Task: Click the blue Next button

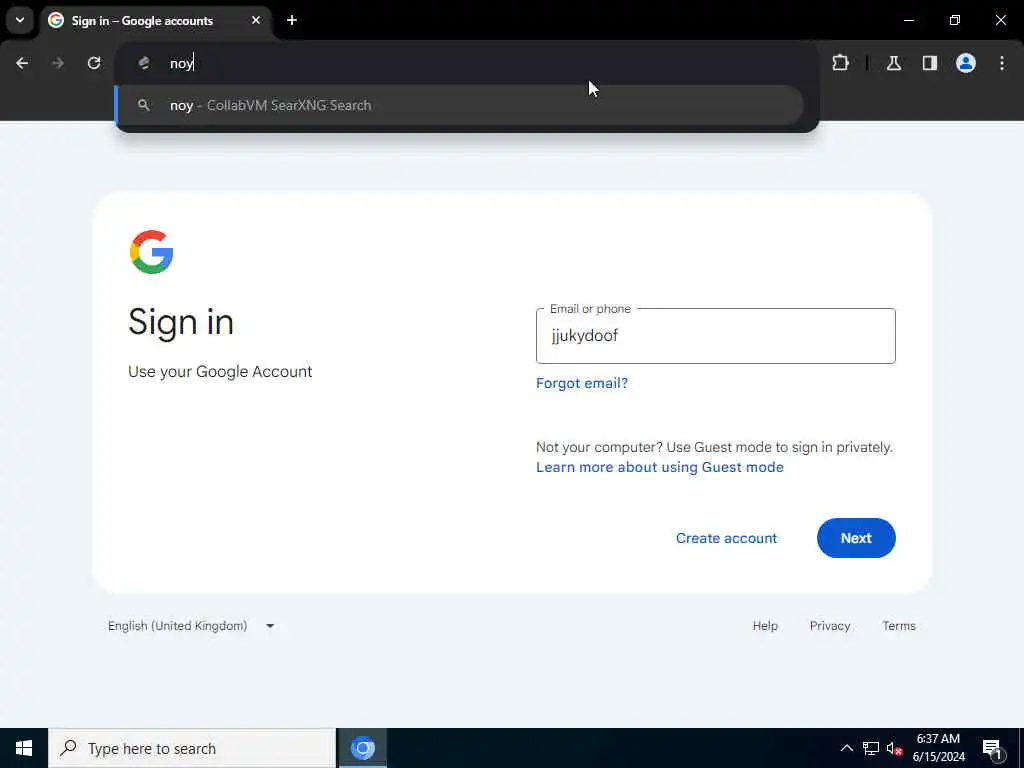Action: 856,538
